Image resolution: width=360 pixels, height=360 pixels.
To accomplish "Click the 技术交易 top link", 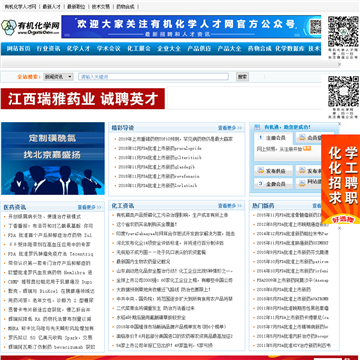I will (101, 7).
